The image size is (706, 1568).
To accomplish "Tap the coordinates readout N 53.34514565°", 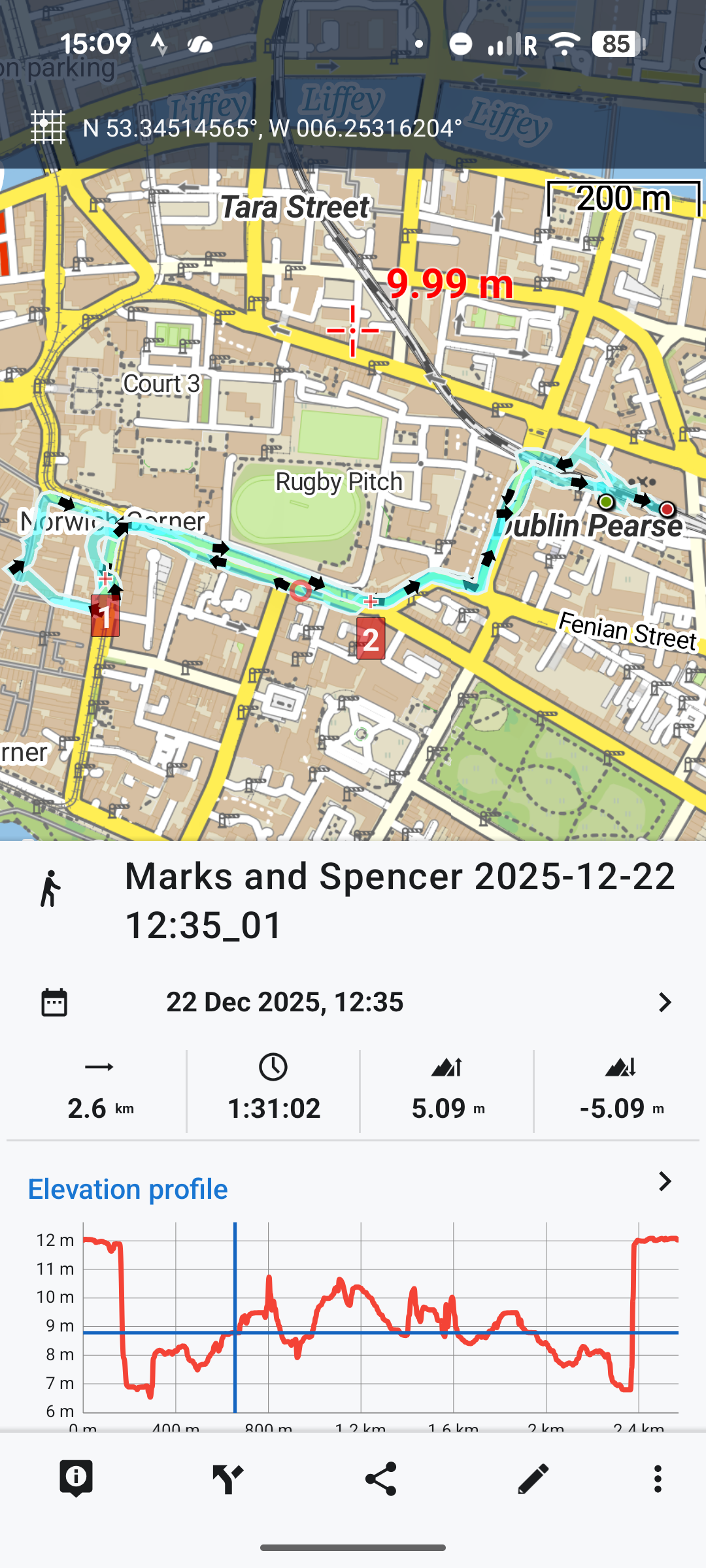I will 272,128.
